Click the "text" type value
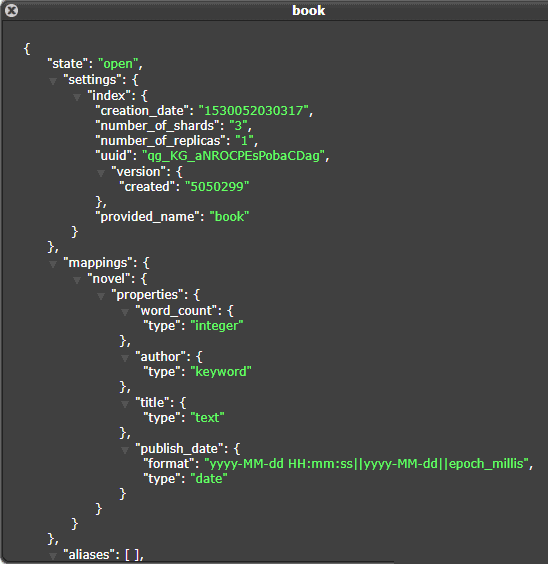Viewport: 548px width, 564px height. tap(207, 418)
